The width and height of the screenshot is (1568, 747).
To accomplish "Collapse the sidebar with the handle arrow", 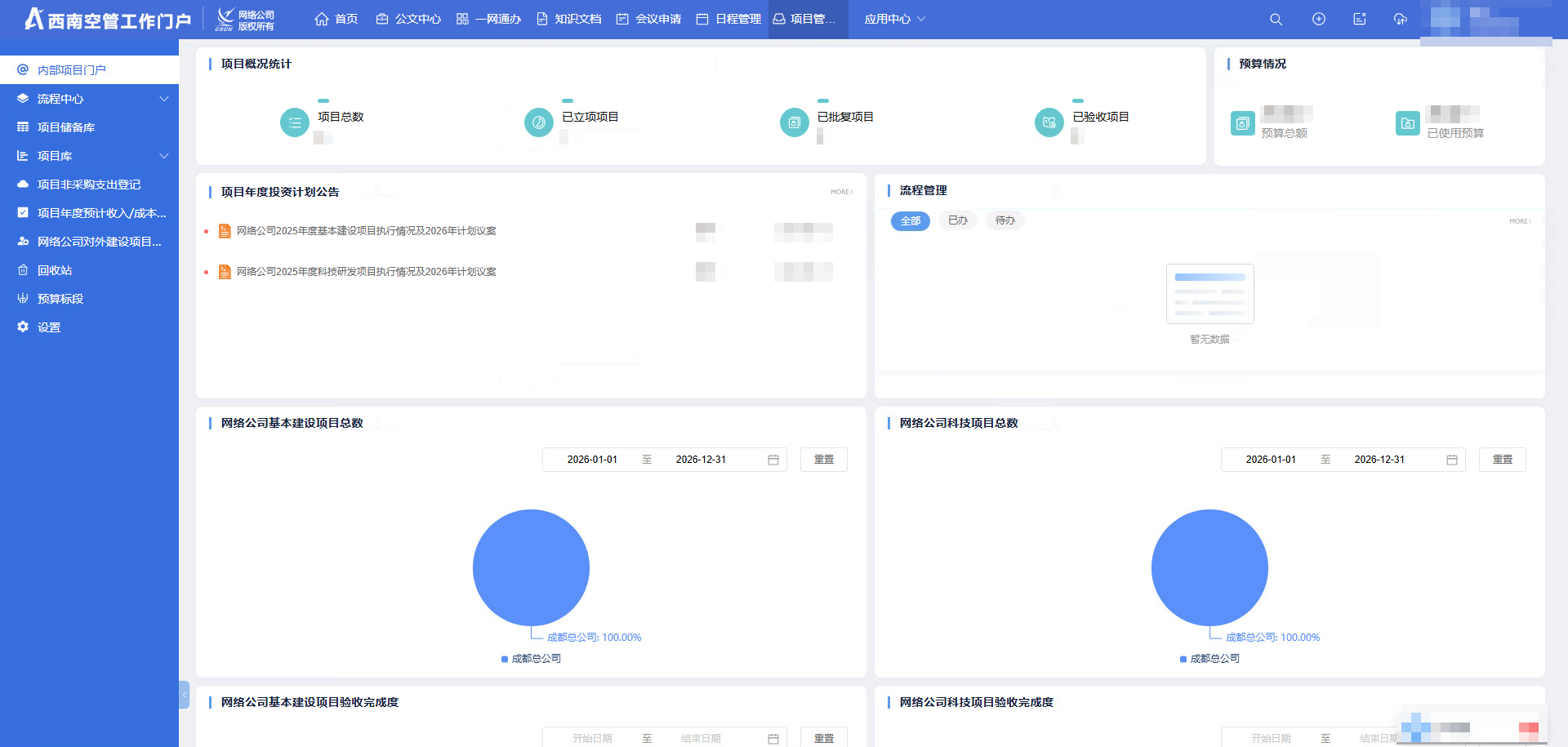I will pos(185,695).
